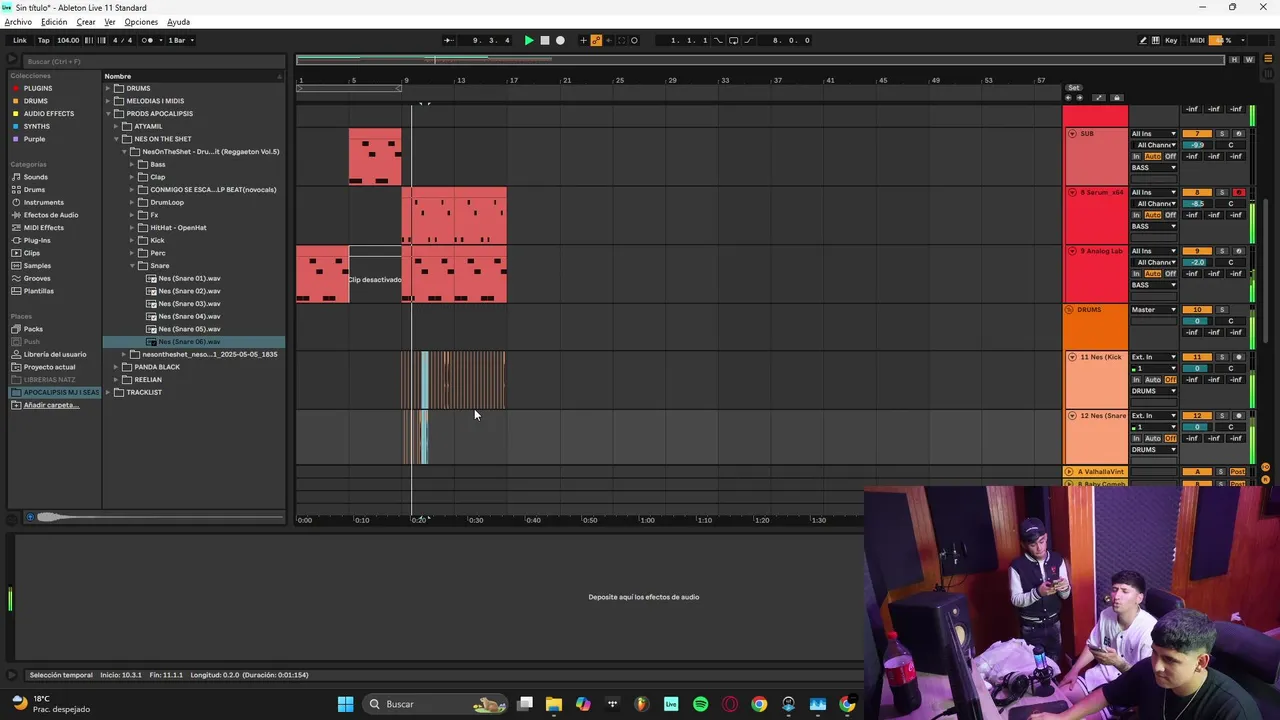Toggle track activator 9 for Analog Lab
This screenshot has height=720, width=1280.
[1197, 251]
